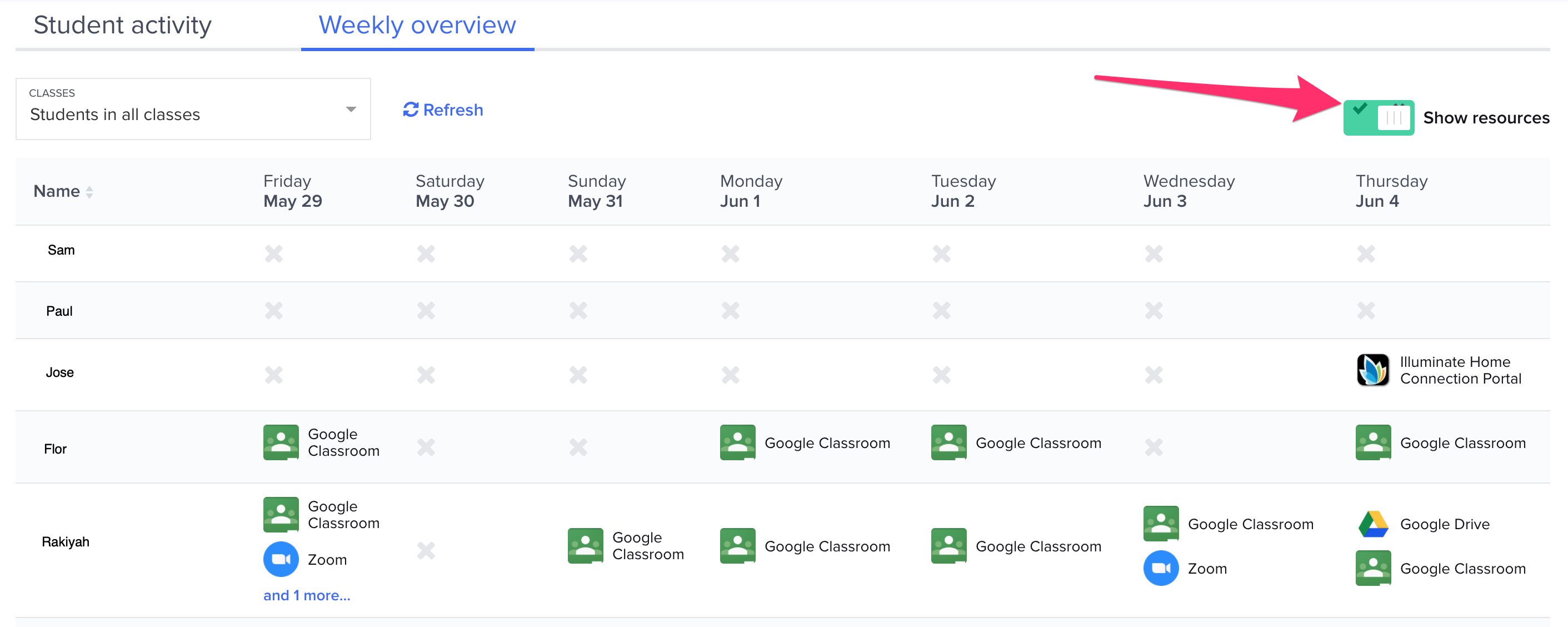
Task: Select the Weekly overview tab
Action: click(417, 26)
